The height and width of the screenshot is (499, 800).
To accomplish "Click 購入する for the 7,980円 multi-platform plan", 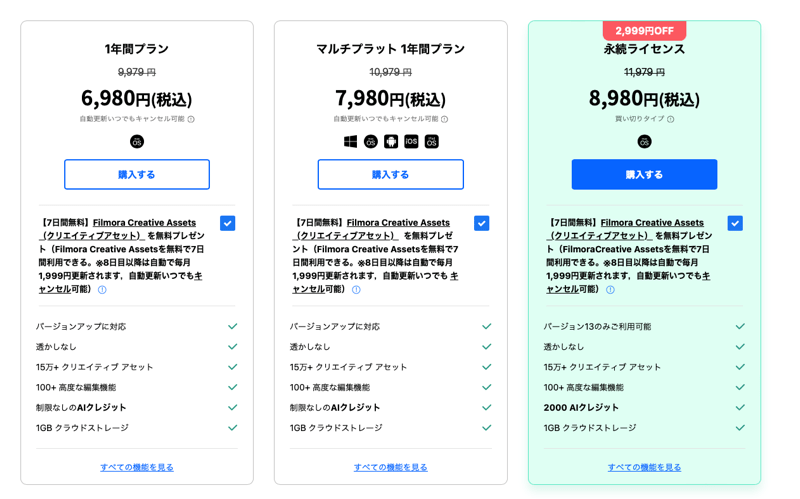I will pos(391,174).
